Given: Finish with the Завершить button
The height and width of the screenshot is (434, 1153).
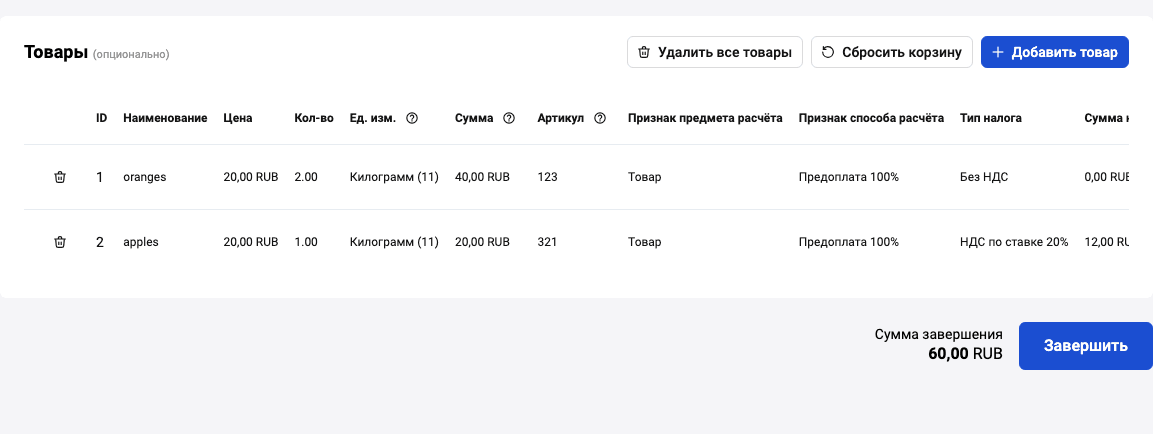Looking at the screenshot, I should pyautogui.click(x=1085, y=346).
